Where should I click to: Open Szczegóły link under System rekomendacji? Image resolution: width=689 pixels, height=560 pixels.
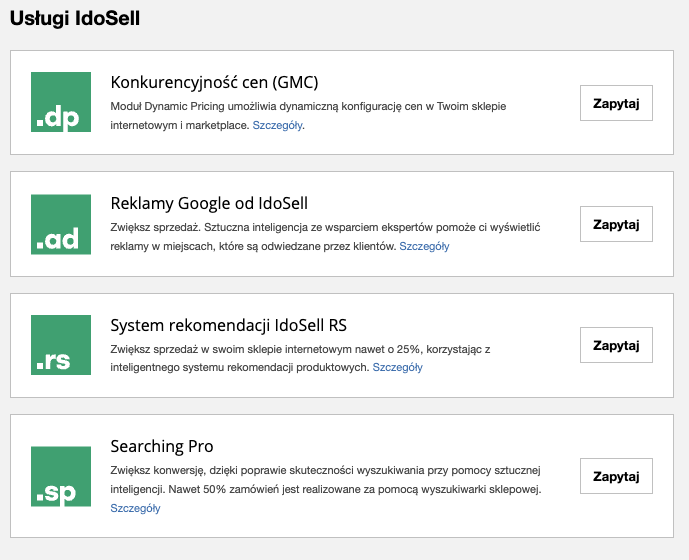click(x=397, y=367)
